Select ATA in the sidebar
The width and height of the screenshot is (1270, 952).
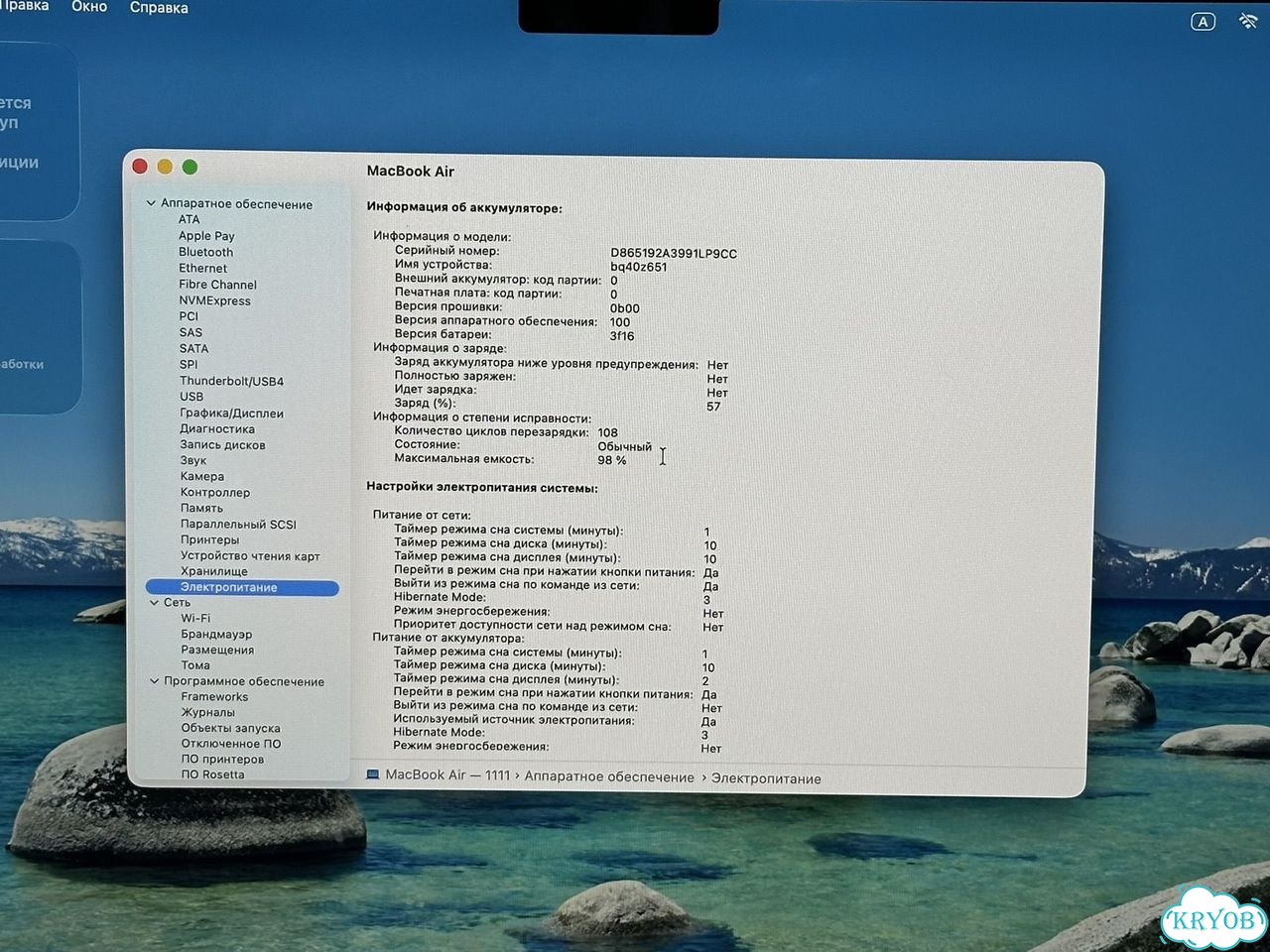[189, 219]
